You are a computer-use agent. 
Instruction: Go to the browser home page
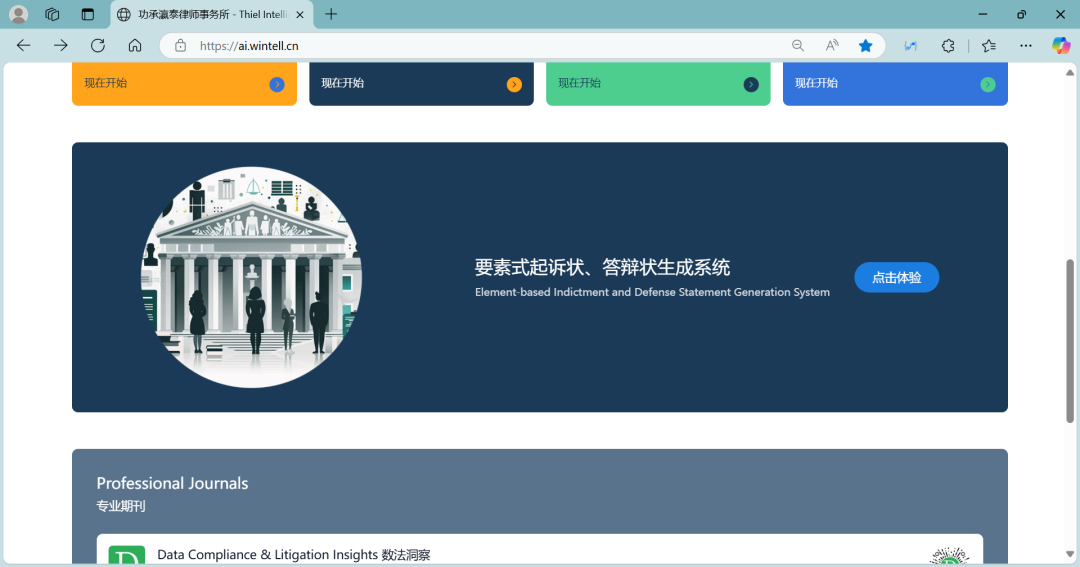coord(135,45)
